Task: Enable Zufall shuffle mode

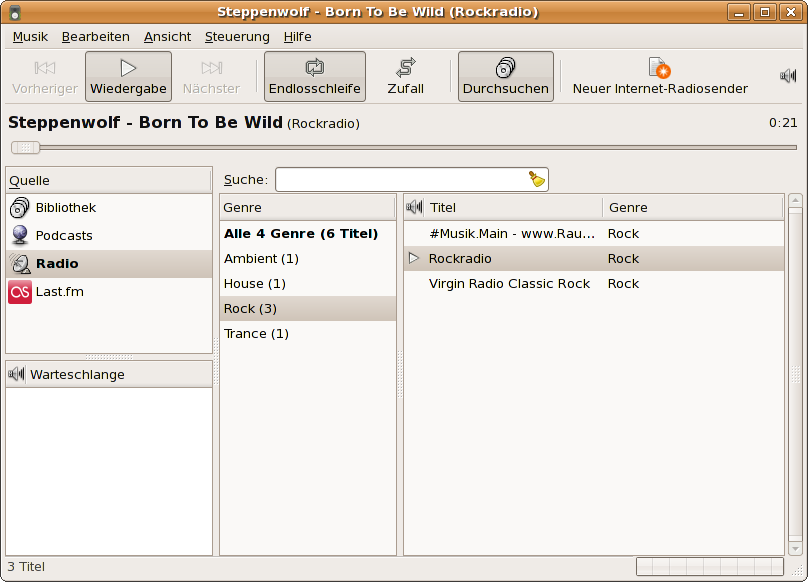Action: 405,77
